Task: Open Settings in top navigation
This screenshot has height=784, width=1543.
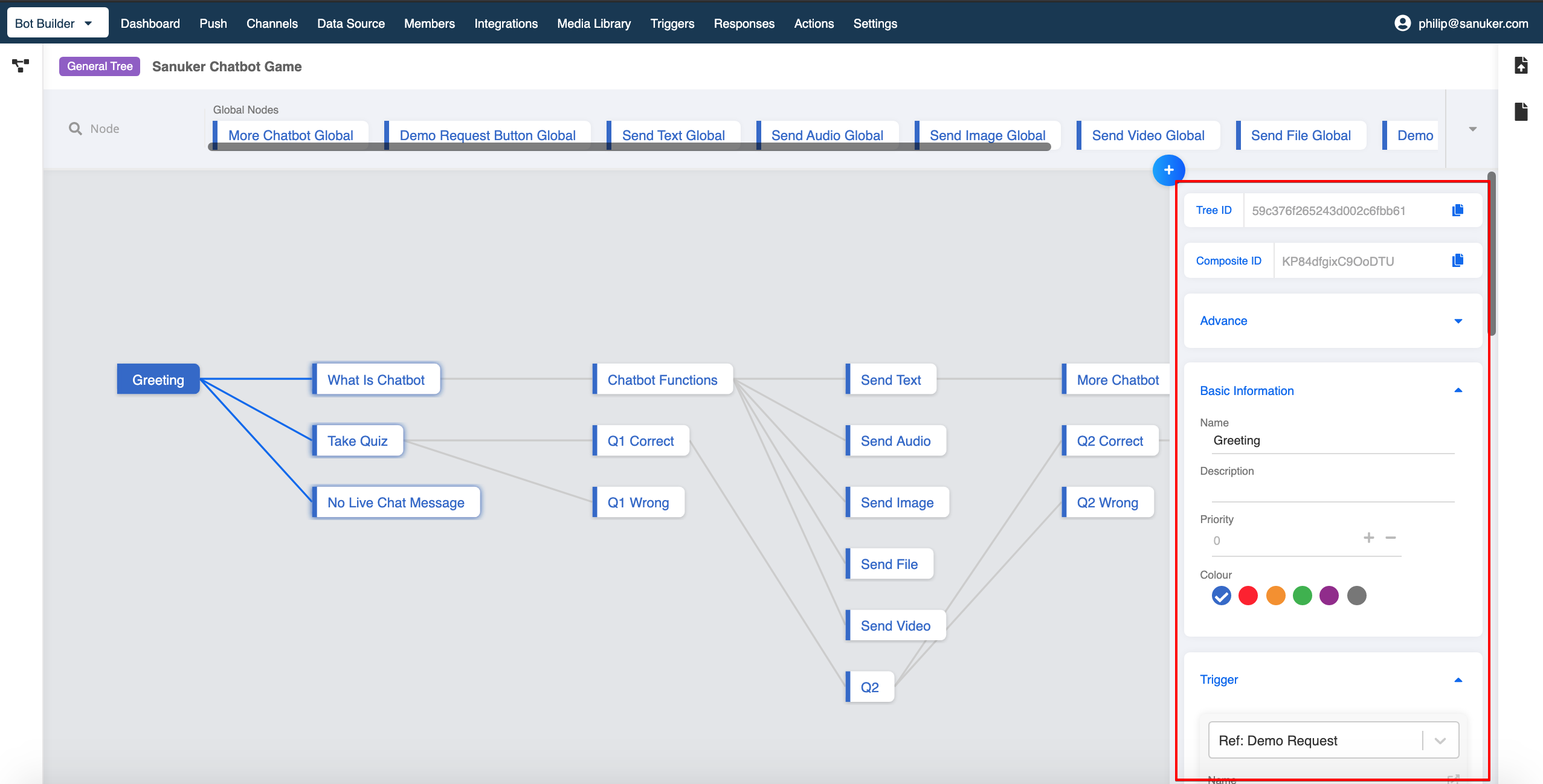Action: (x=875, y=23)
